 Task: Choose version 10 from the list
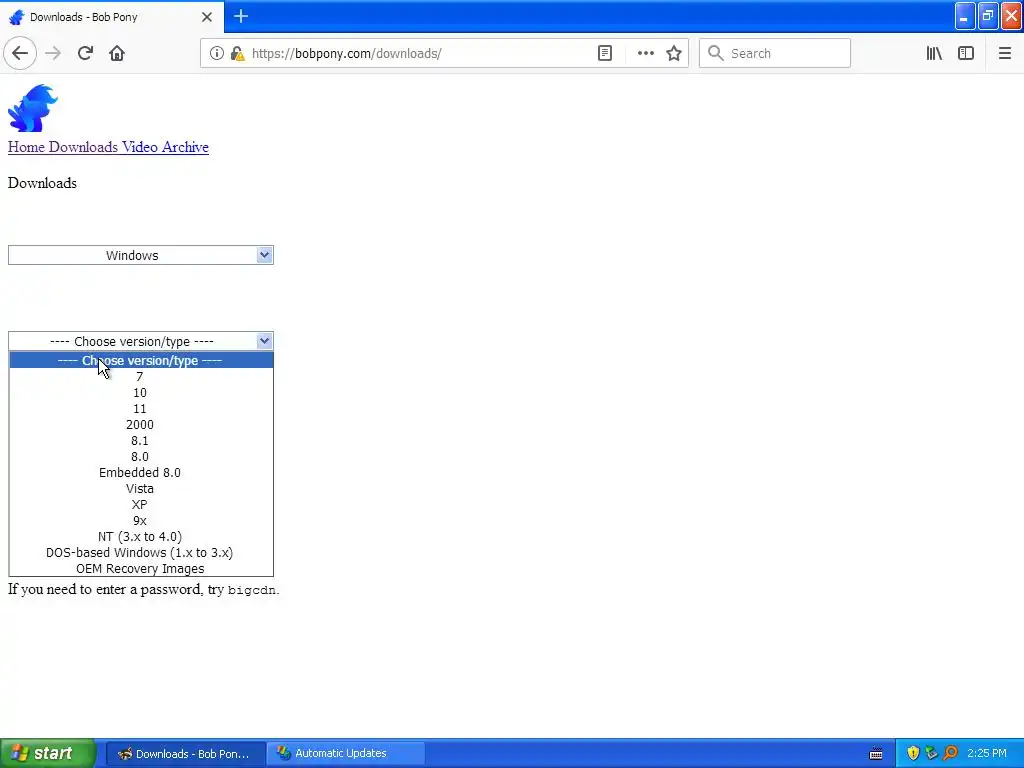pos(140,392)
